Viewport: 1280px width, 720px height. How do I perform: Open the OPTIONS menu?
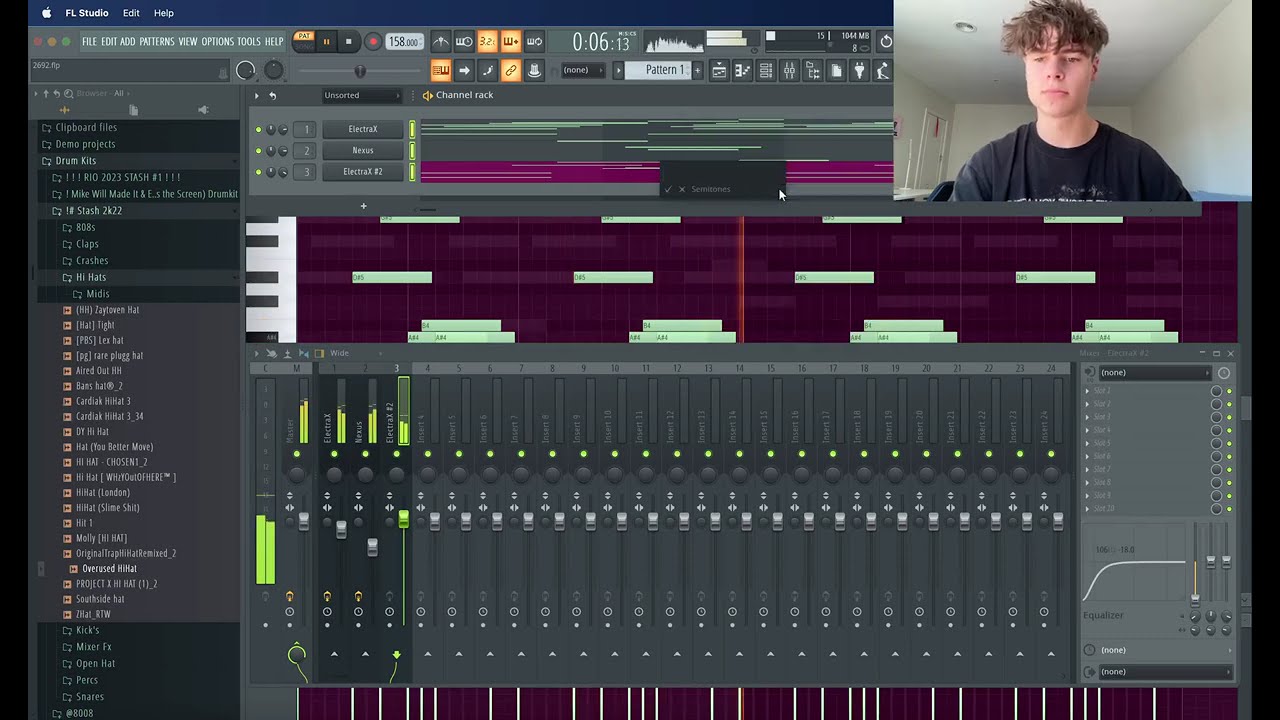pos(217,42)
